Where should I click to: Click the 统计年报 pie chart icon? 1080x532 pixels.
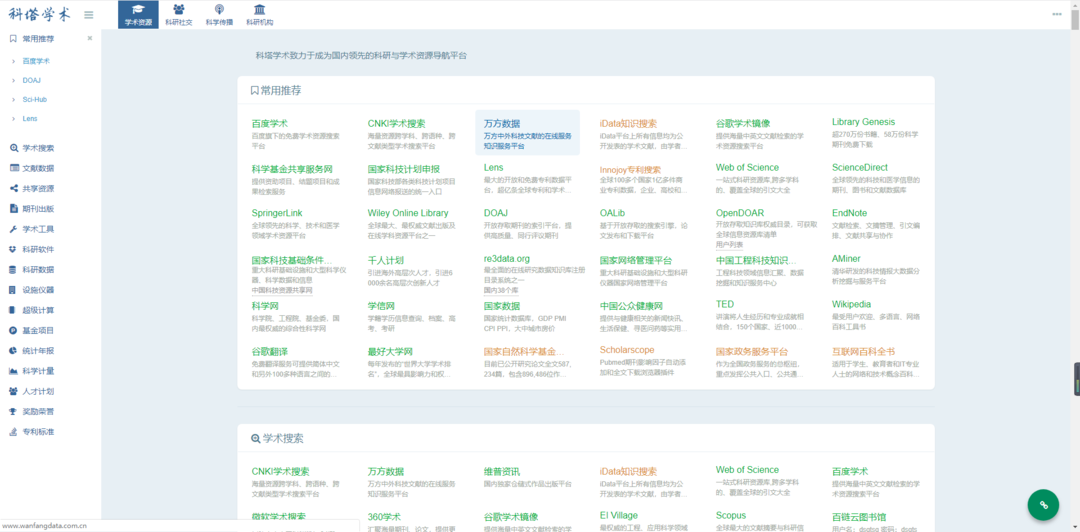tap(14, 351)
